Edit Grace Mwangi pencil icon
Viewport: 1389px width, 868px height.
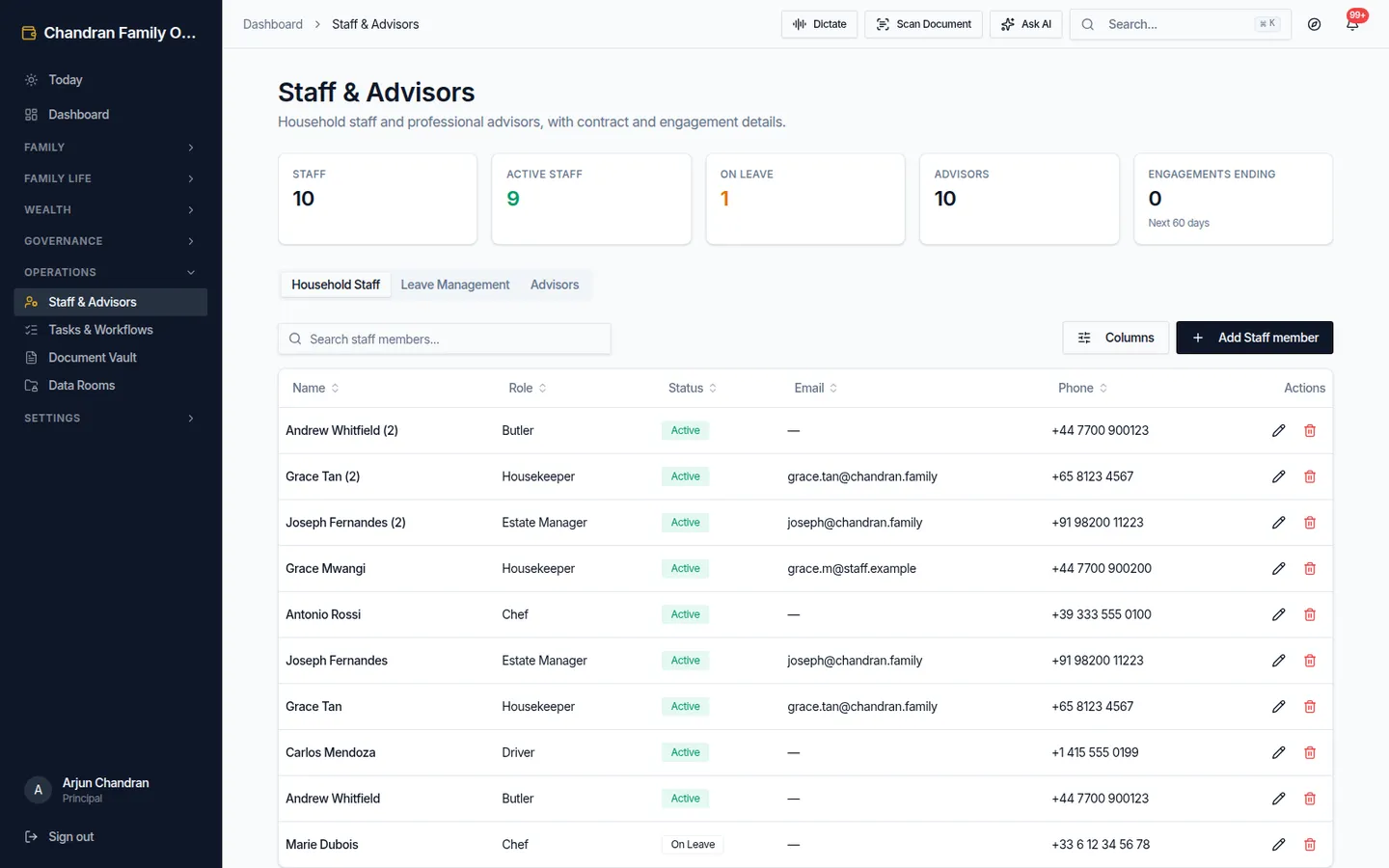[1278, 569]
